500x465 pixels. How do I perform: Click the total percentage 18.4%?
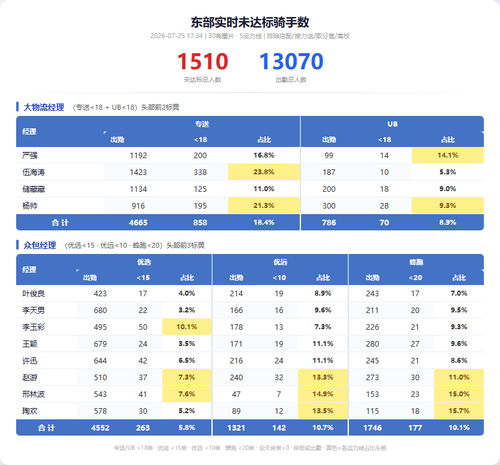[264, 222]
